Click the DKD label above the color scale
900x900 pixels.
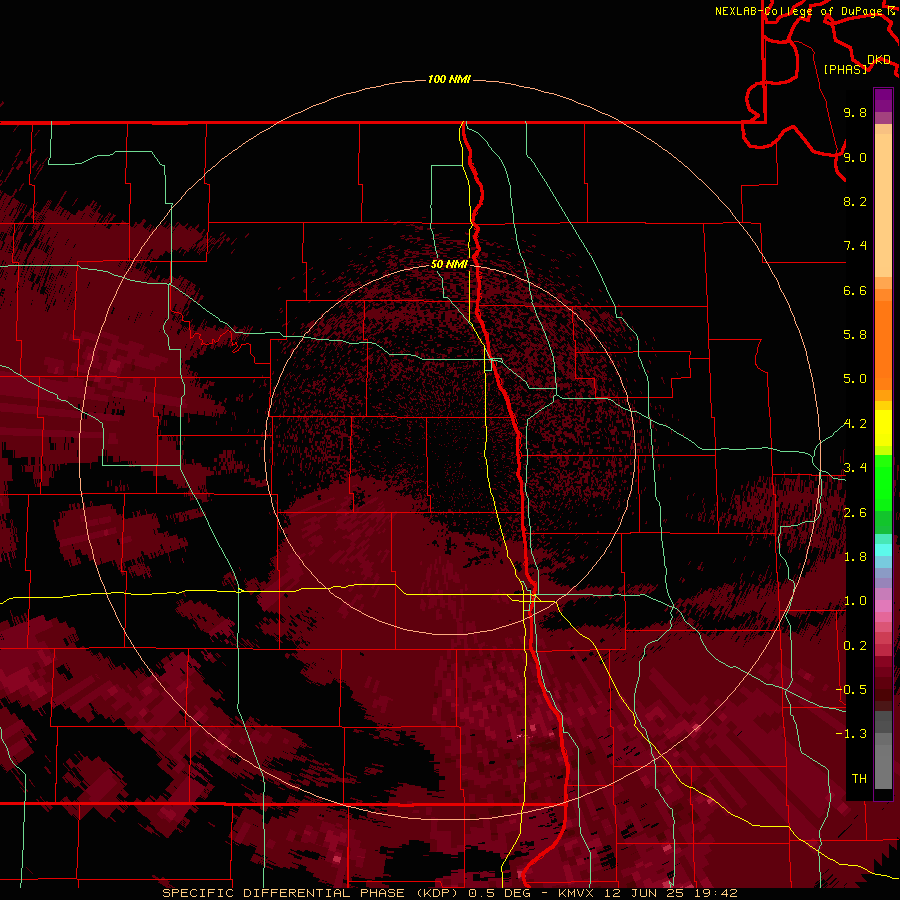point(879,60)
